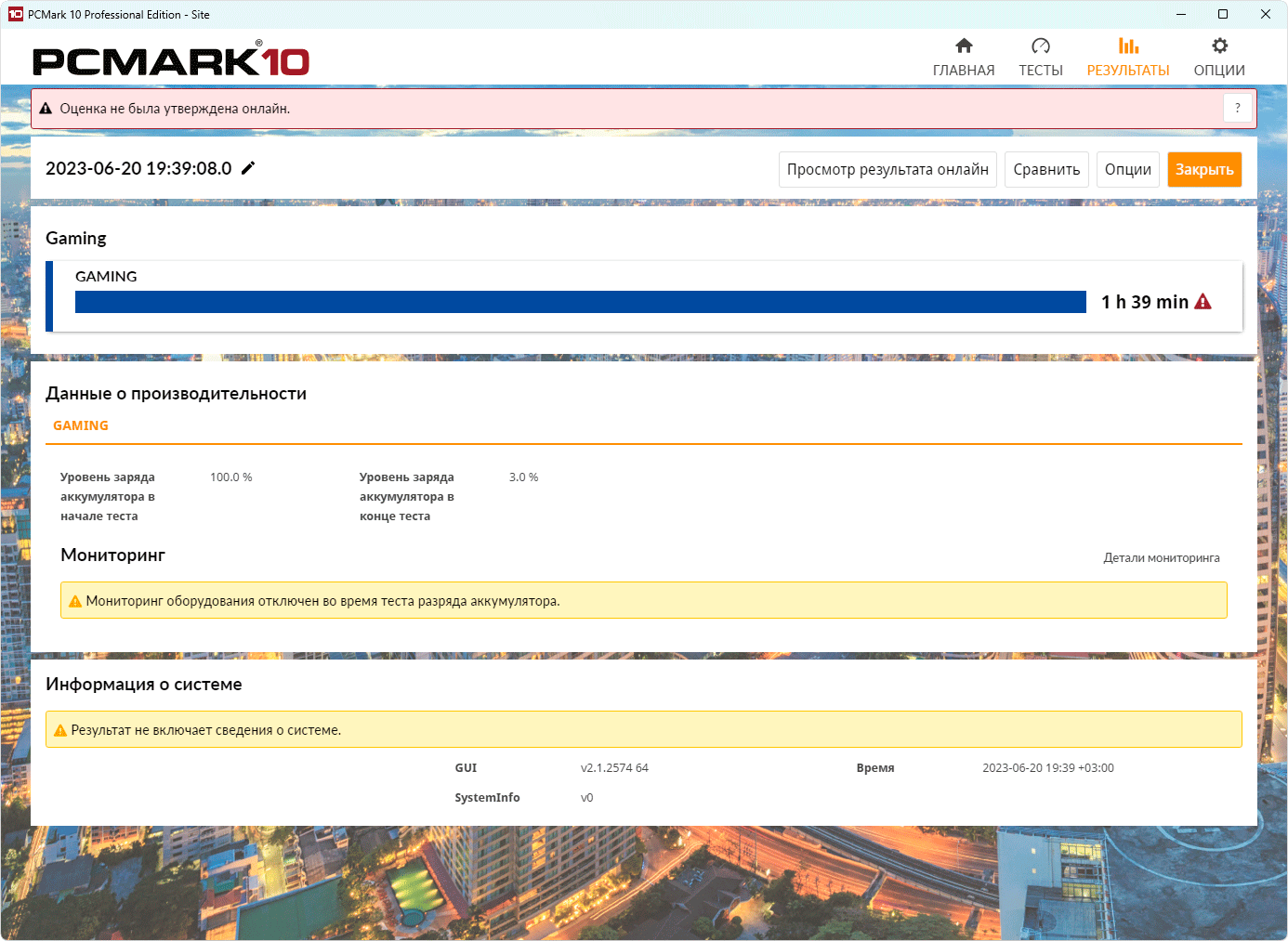Click the result date 2023-06-20 19:39:08.0
The width and height of the screenshot is (1288, 941).
[138, 168]
